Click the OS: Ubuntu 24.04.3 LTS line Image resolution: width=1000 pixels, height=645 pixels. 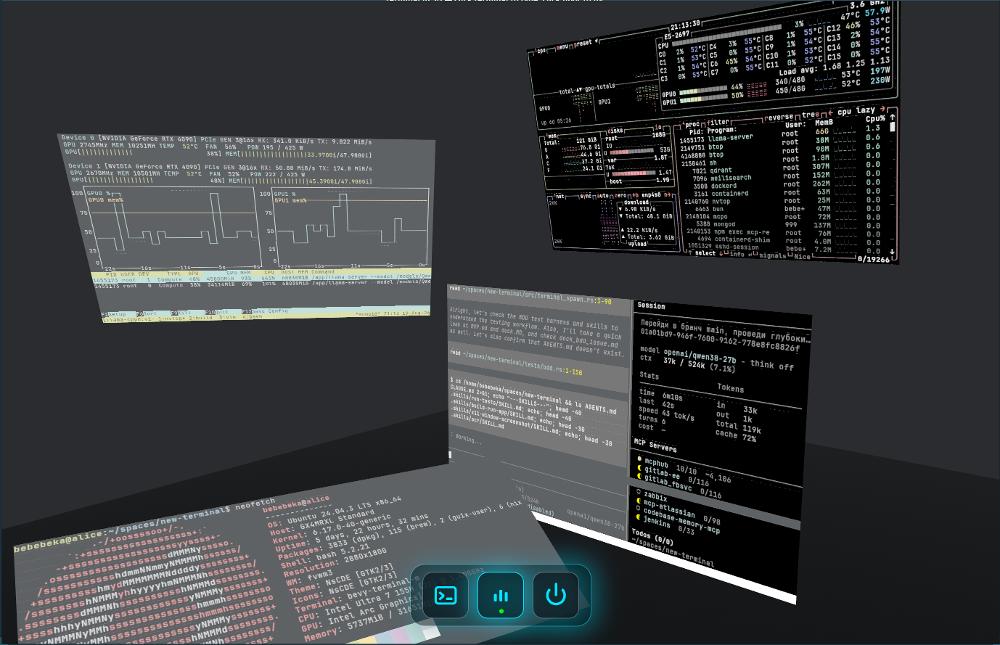point(334,512)
